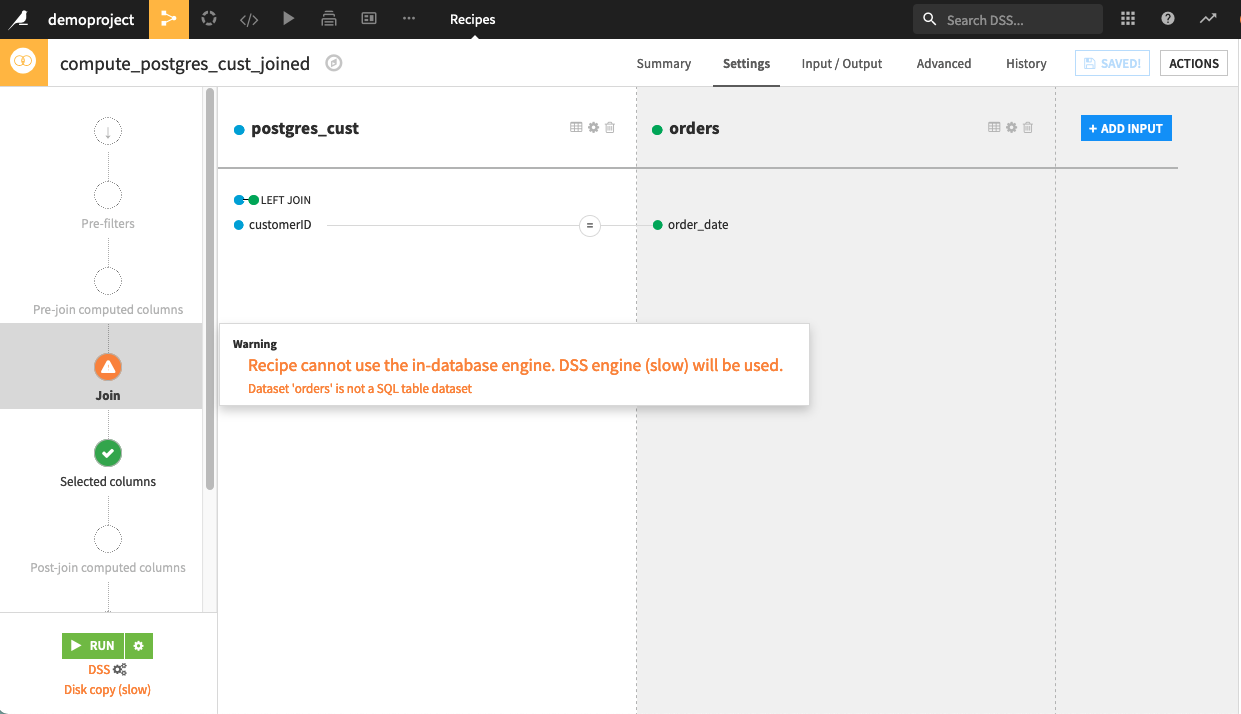Click the Dataiku bird logo
The height and width of the screenshot is (714, 1241).
point(19,19)
